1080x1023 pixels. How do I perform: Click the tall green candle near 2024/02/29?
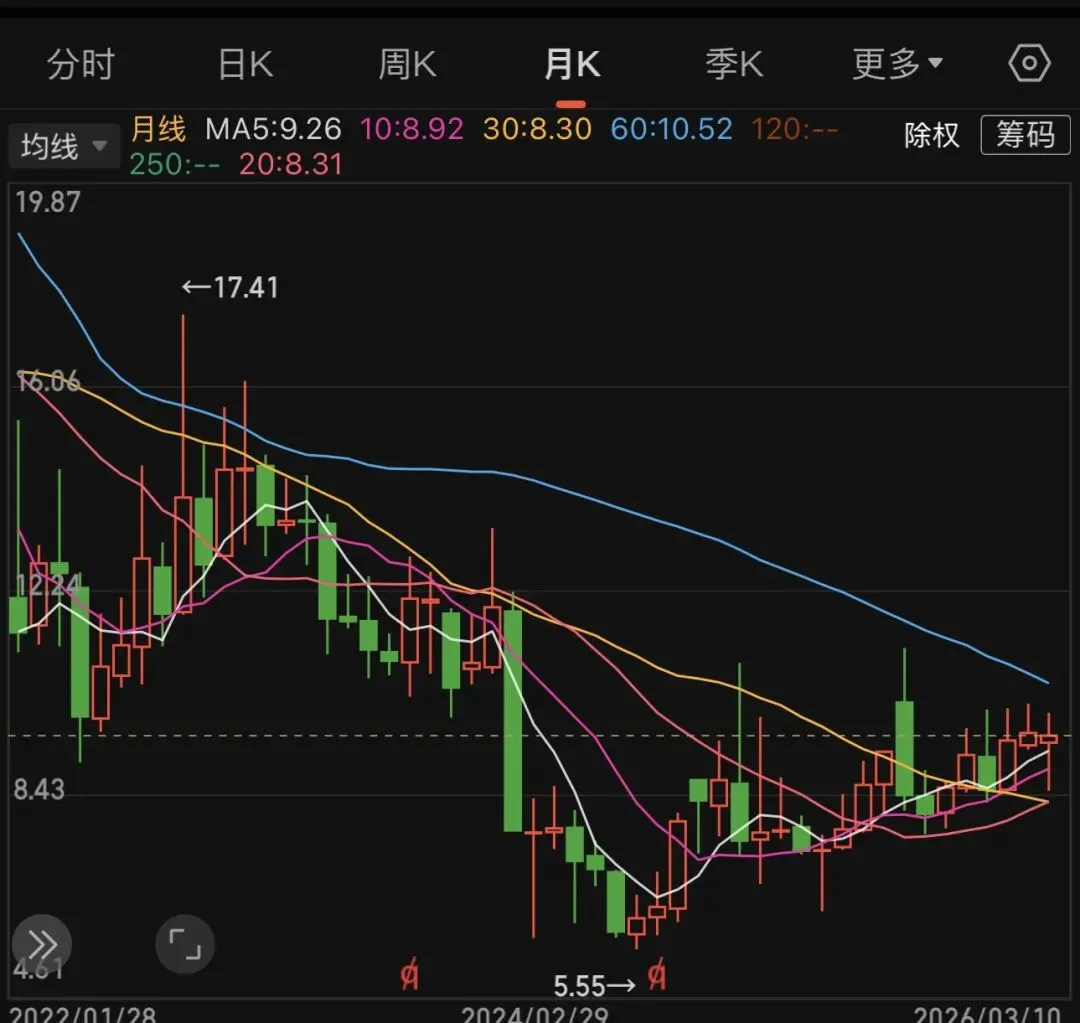click(512, 721)
